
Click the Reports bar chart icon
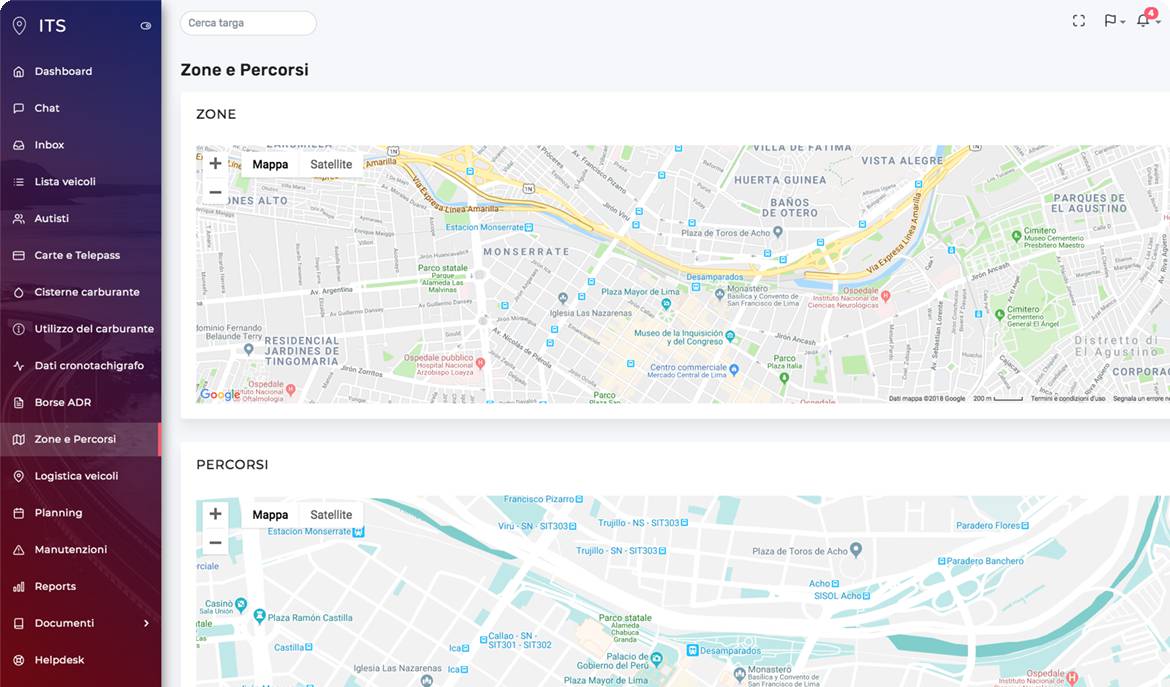click(x=19, y=586)
